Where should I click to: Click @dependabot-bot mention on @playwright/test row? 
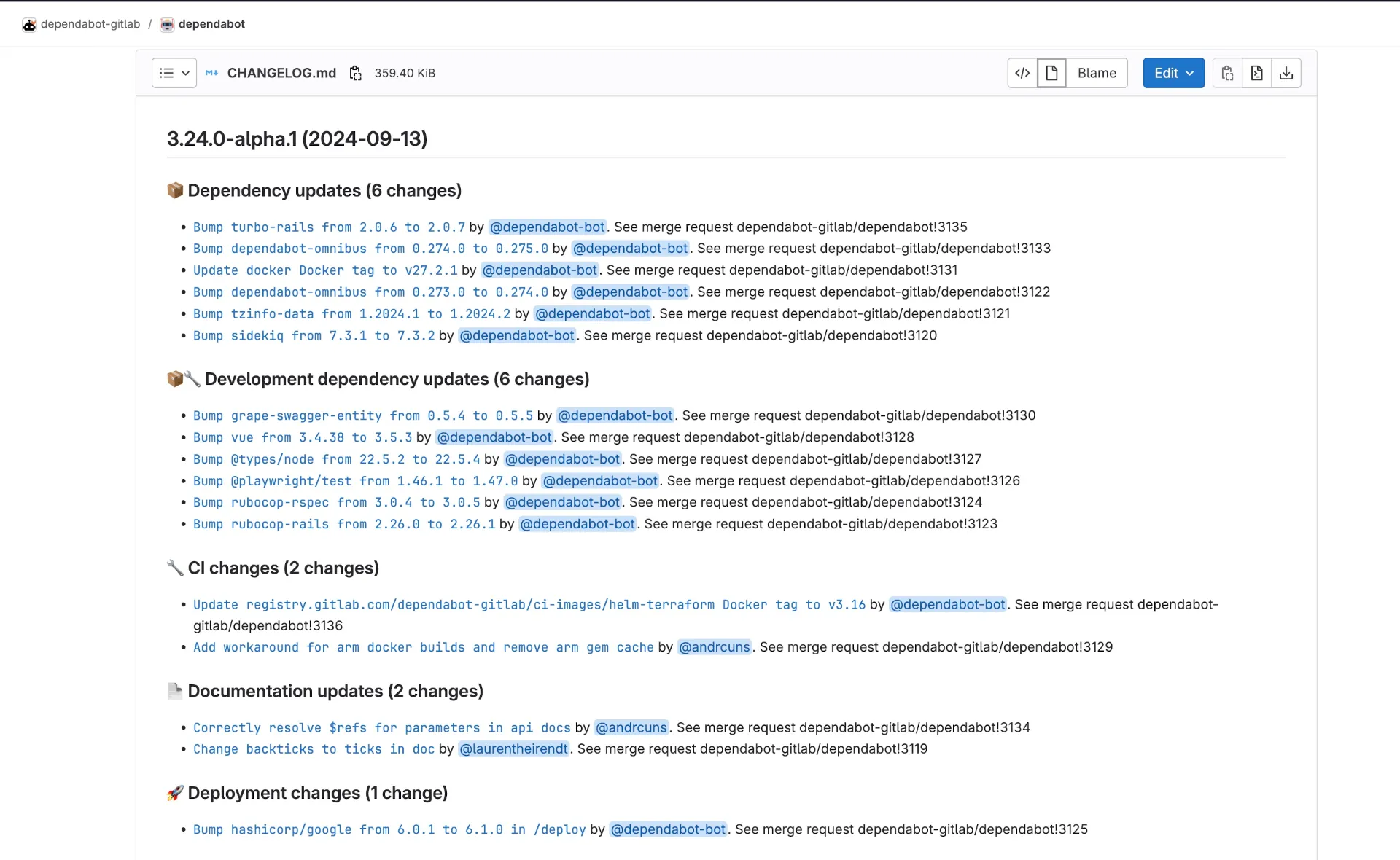click(x=600, y=481)
